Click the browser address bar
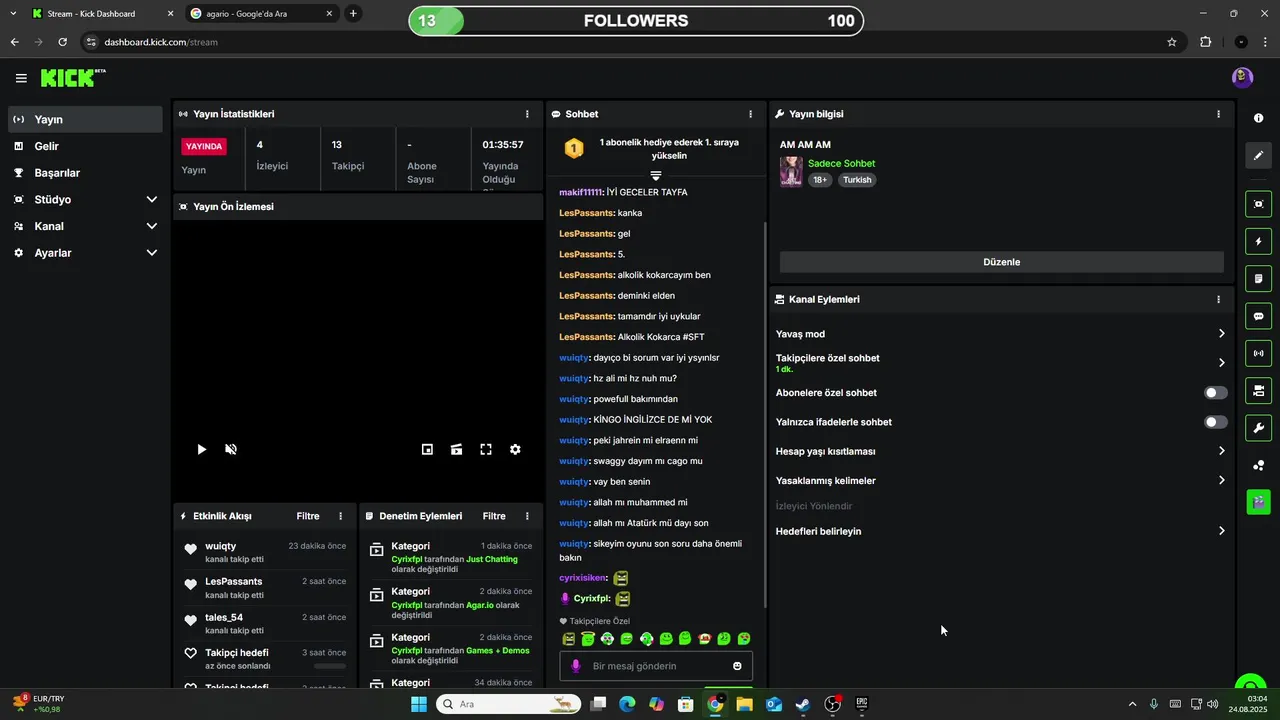Viewport: 1280px width, 720px height. pyautogui.click(x=630, y=42)
